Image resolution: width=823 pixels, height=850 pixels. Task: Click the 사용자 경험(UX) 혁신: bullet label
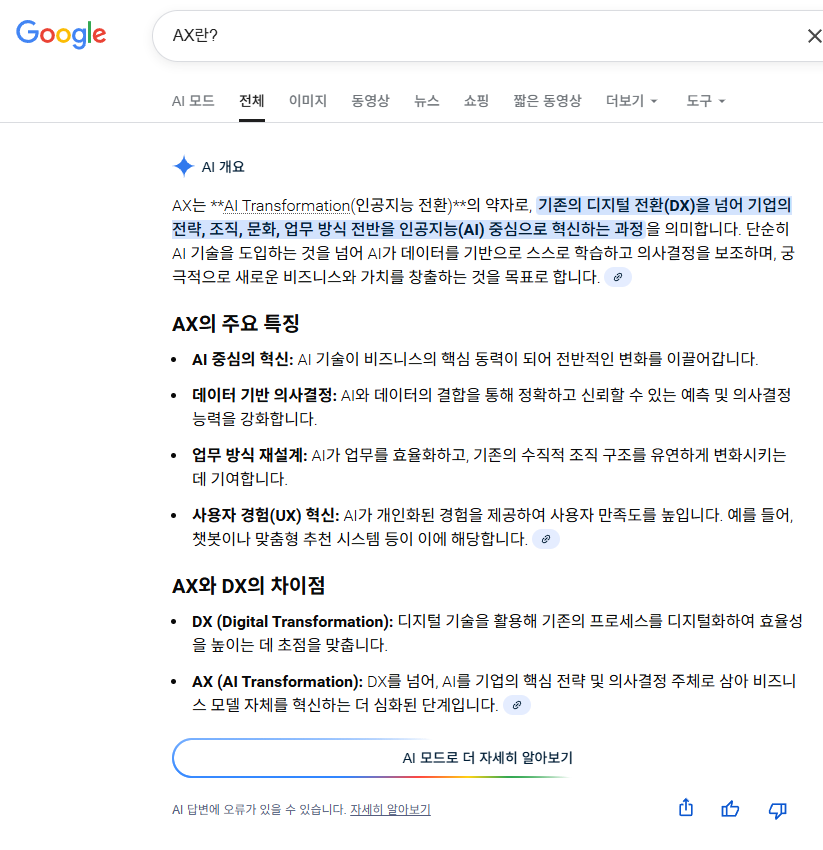coord(266,515)
